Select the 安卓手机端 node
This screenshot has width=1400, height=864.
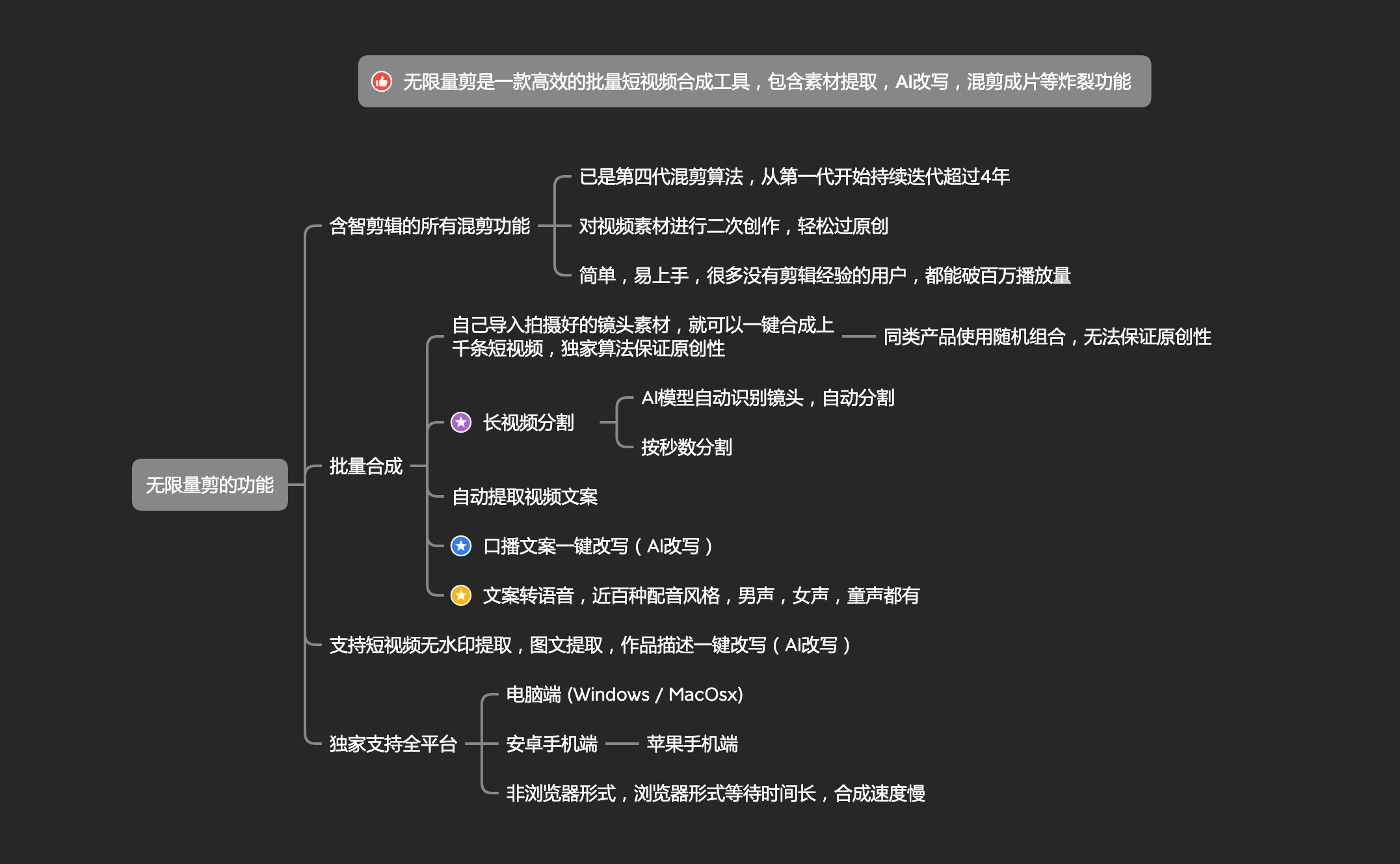click(551, 744)
